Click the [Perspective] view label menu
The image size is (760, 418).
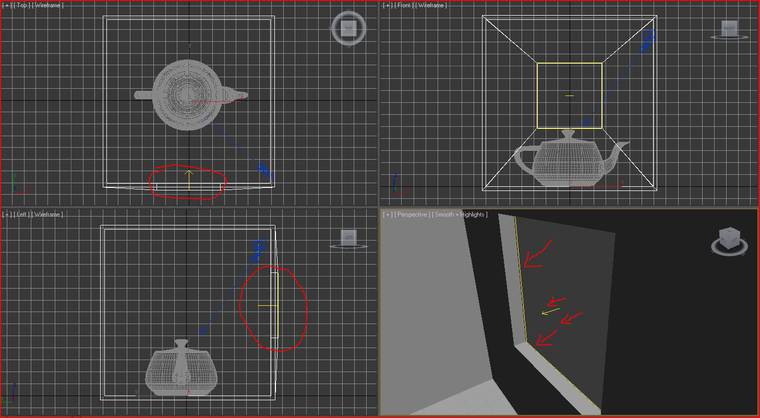coord(411,214)
